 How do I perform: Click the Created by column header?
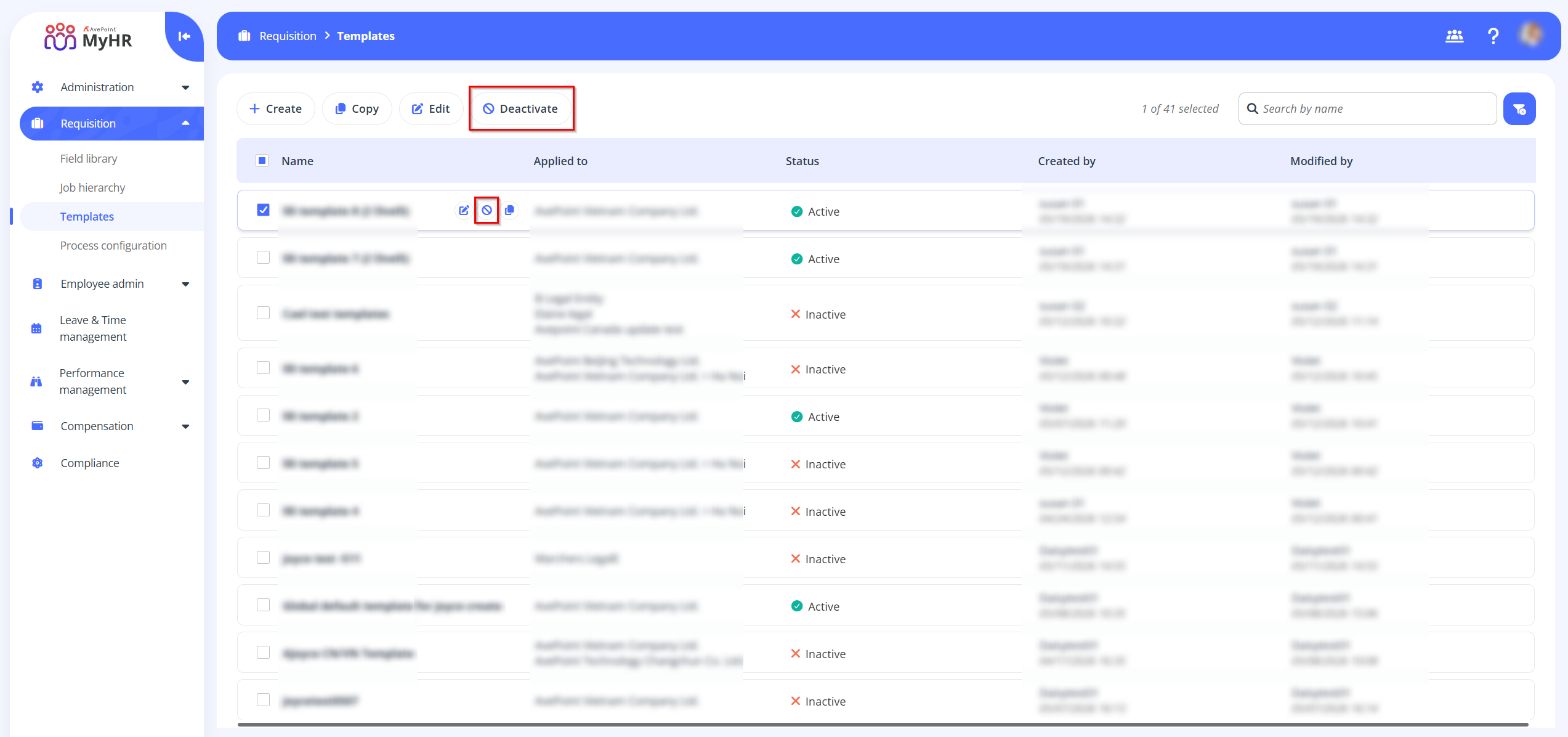pos(1067,161)
